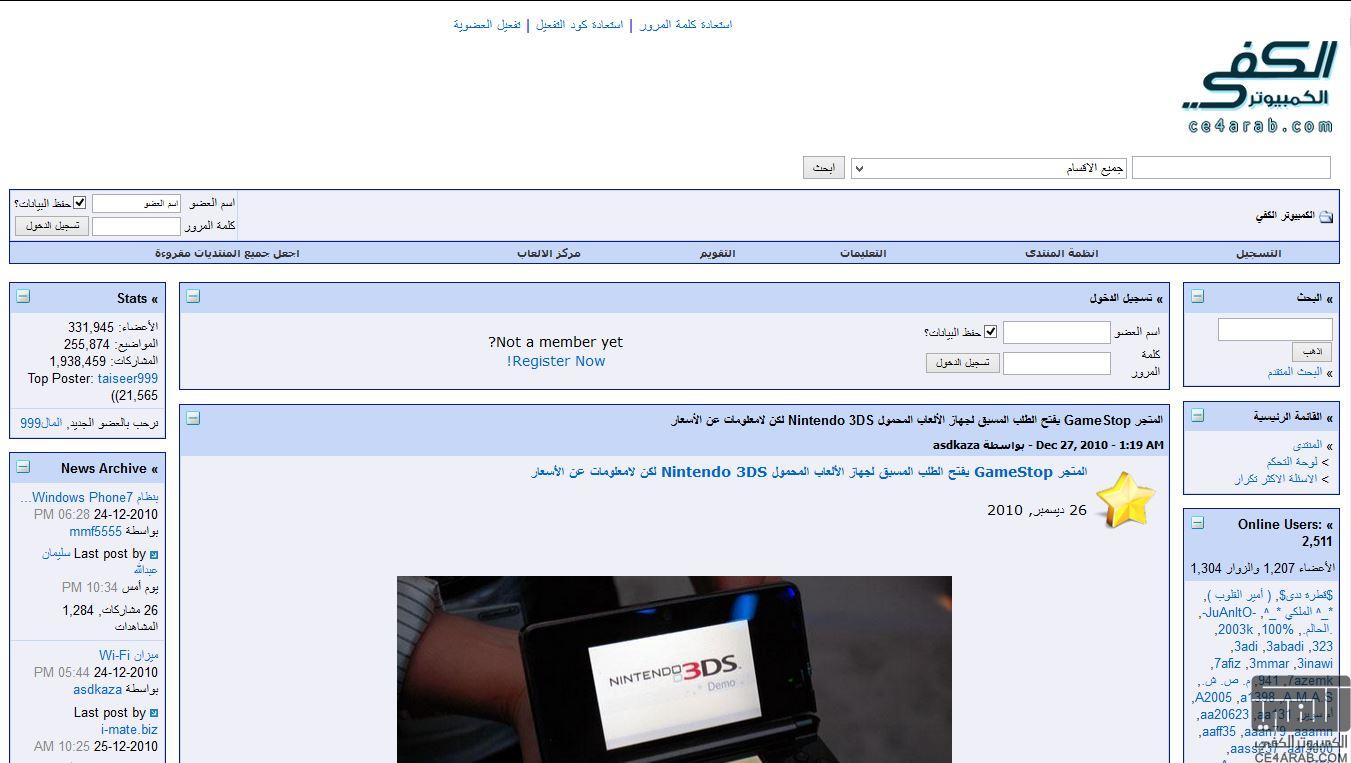Screen dimensions: 1351x763
Task: Collapse the GameStop Nintendo 3DS article panel
Action: [x=193, y=418]
